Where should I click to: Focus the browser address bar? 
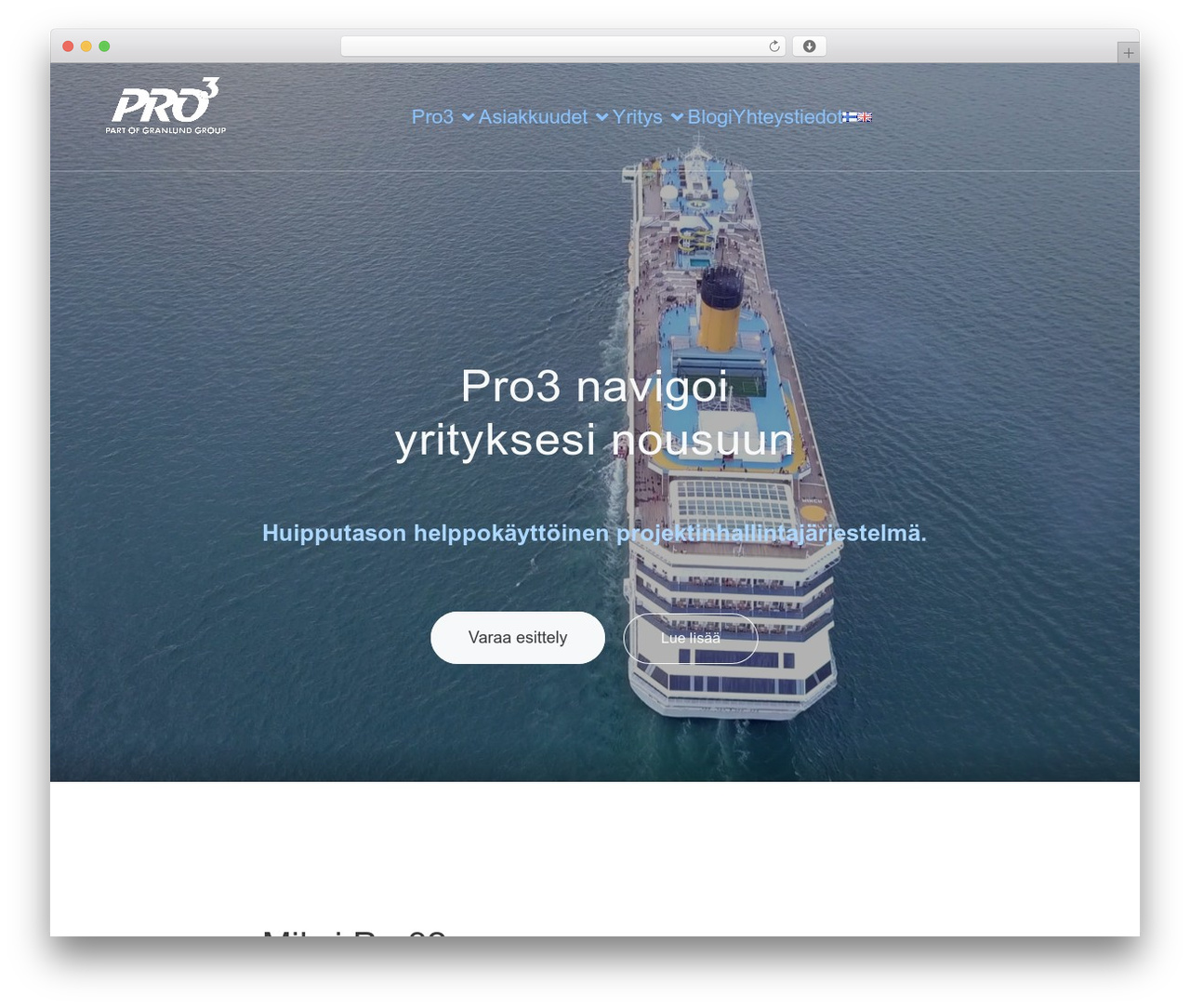pyautogui.click(x=563, y=46)
